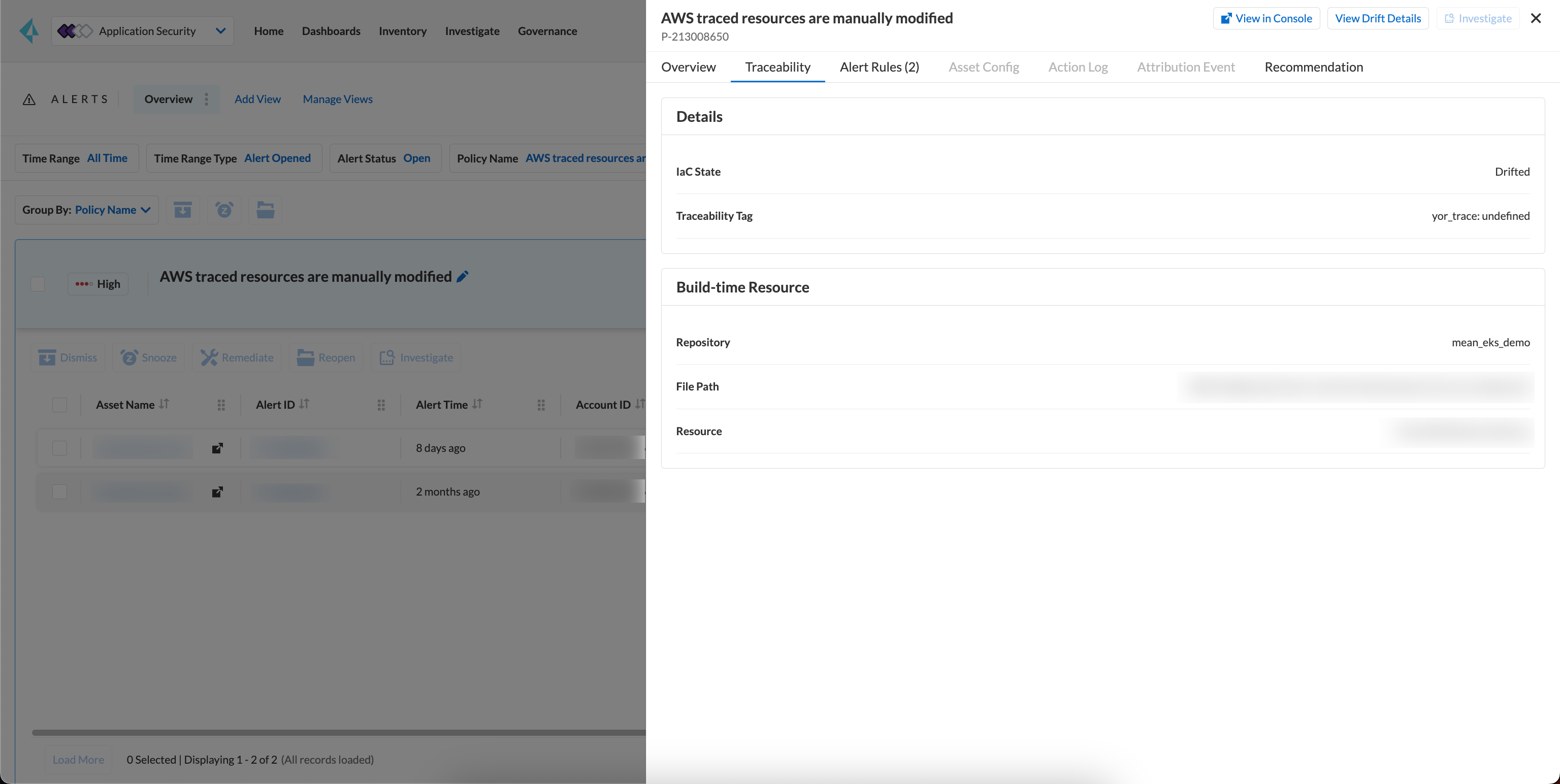The width and height of the screenshot is (1560, 784).
Task: Click the View Drift Details button
Action: 1378,18
